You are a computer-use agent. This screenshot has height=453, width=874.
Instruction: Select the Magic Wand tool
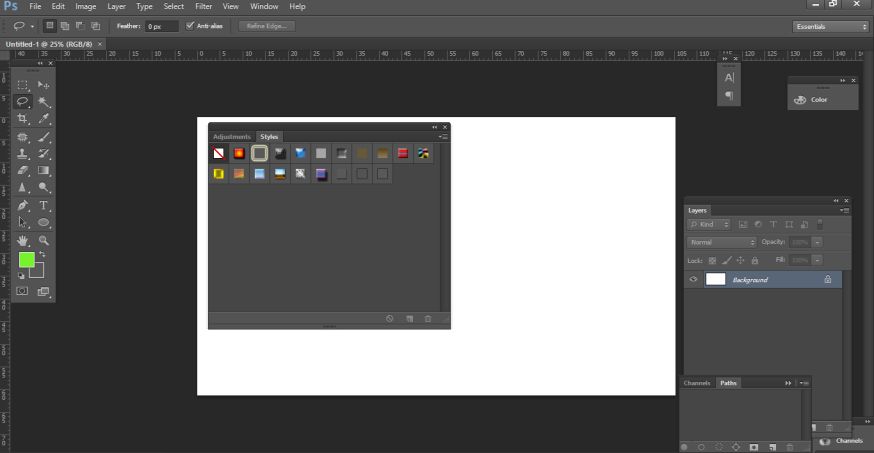click(43, 102)
